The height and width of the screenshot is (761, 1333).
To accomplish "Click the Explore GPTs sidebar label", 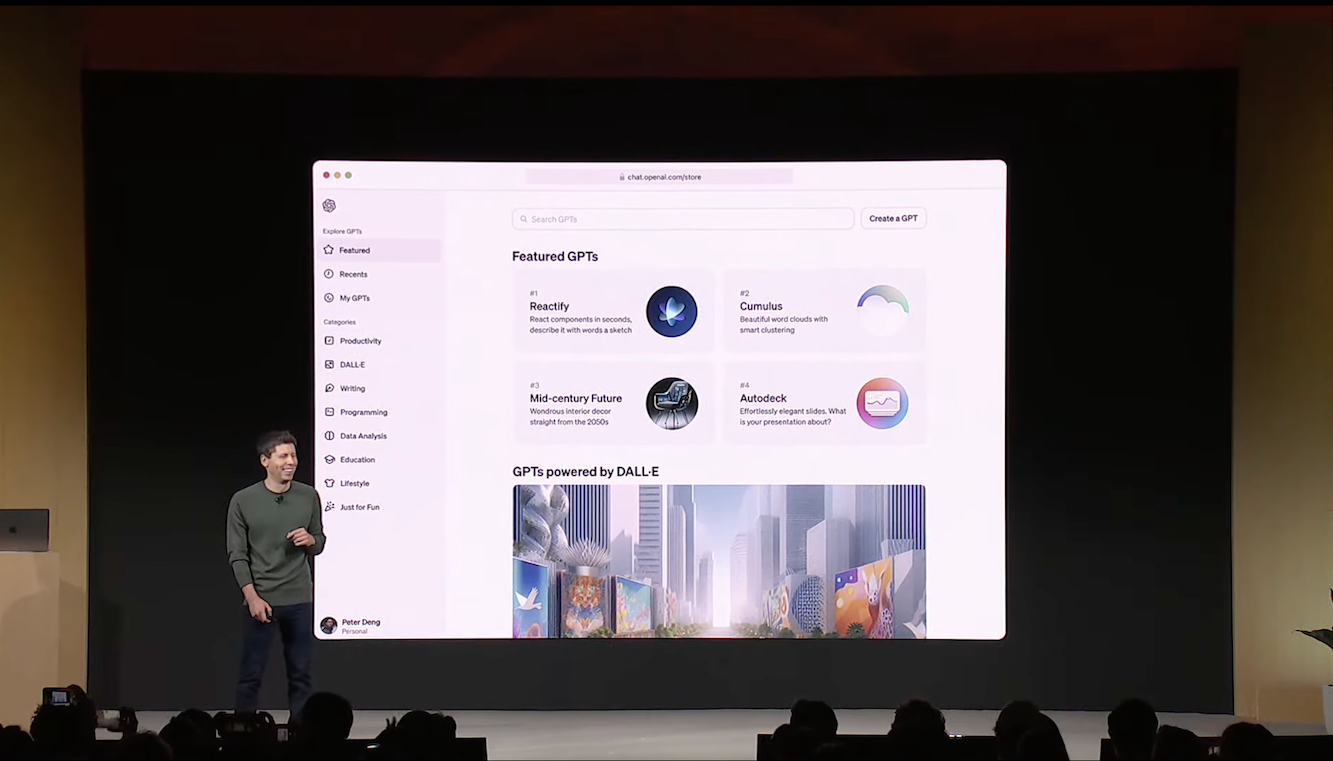I will pos(342,231).
